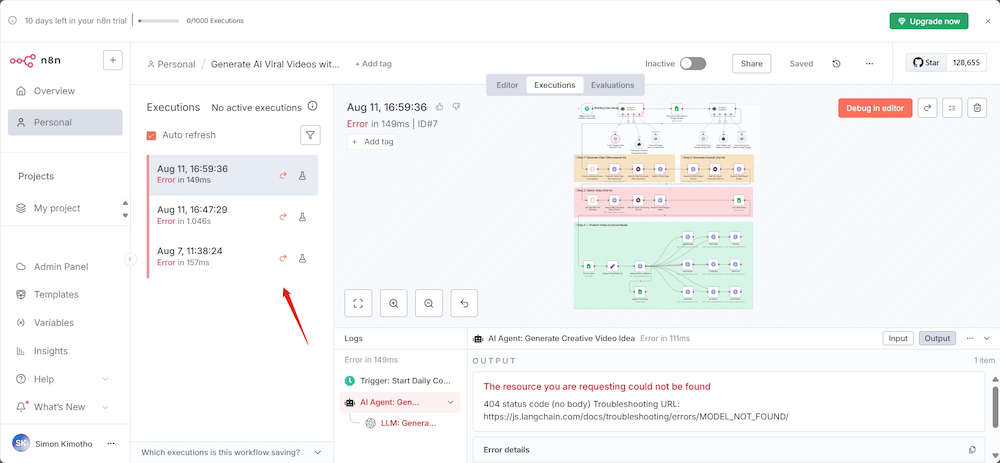The width and height of the screenshot is (1000, 463).
Task: Reset the canvas zoom
Action: click(x=464, y=304)
